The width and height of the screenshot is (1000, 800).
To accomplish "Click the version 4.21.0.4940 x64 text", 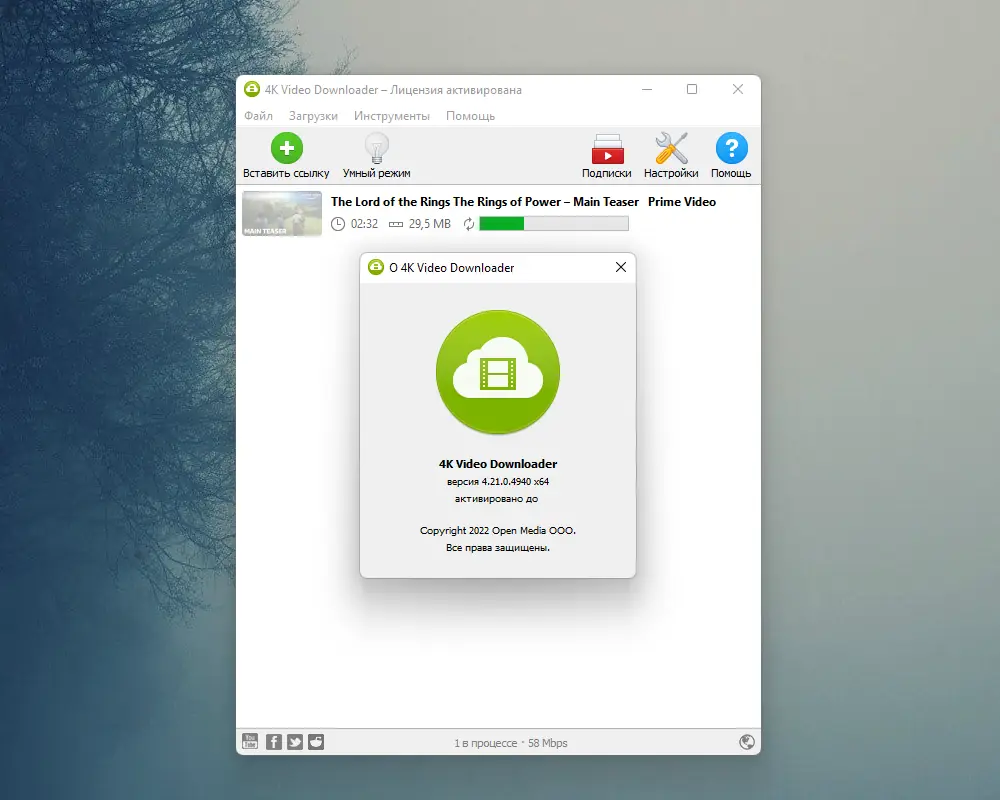I will pyautogui.click(x=498, y=482).
